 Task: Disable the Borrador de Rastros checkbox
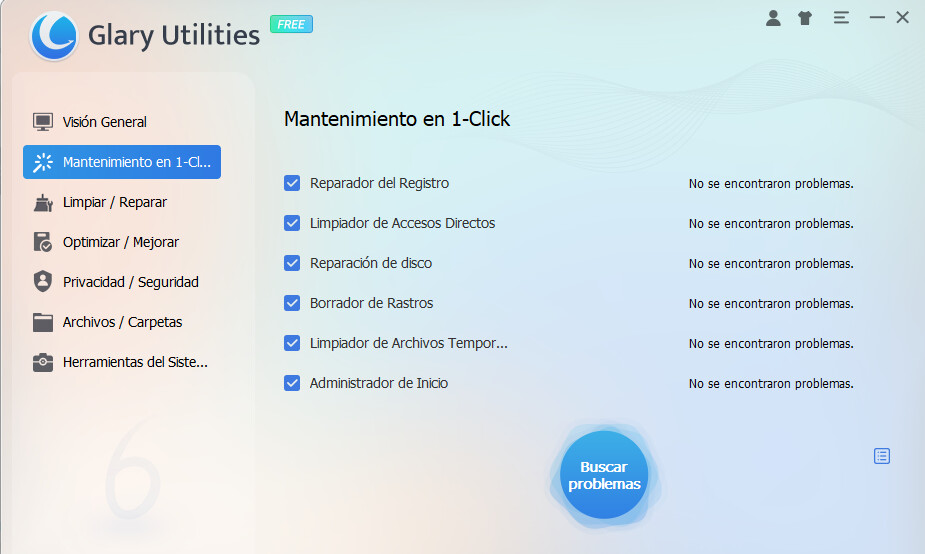[x=292, y=303]
